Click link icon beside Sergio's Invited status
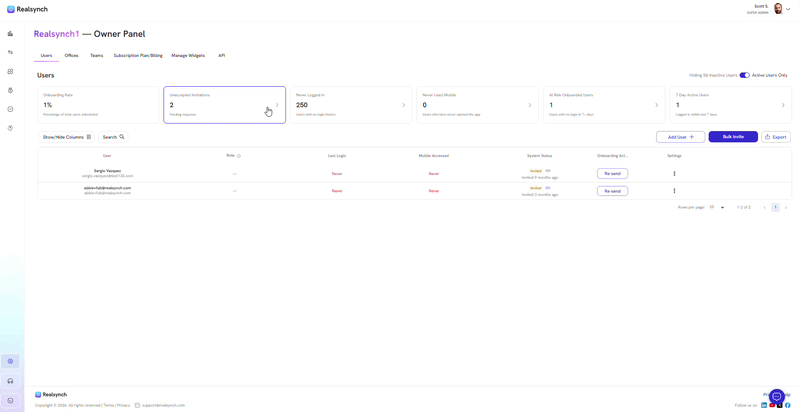The height and width of the screenshot is (412, 800). pos(547,171)
